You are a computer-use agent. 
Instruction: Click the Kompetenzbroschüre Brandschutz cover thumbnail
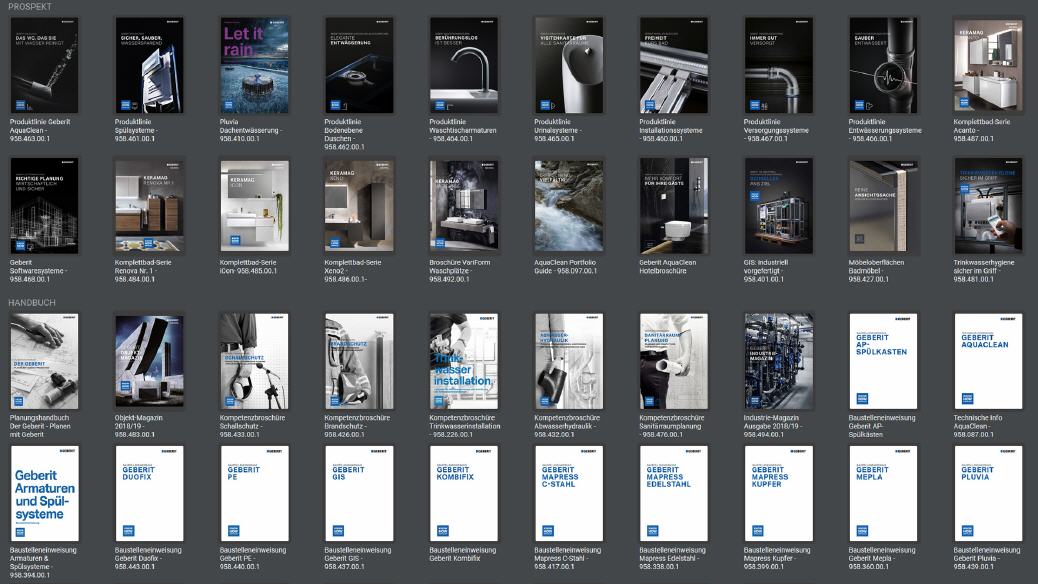[x=359, y=362]
